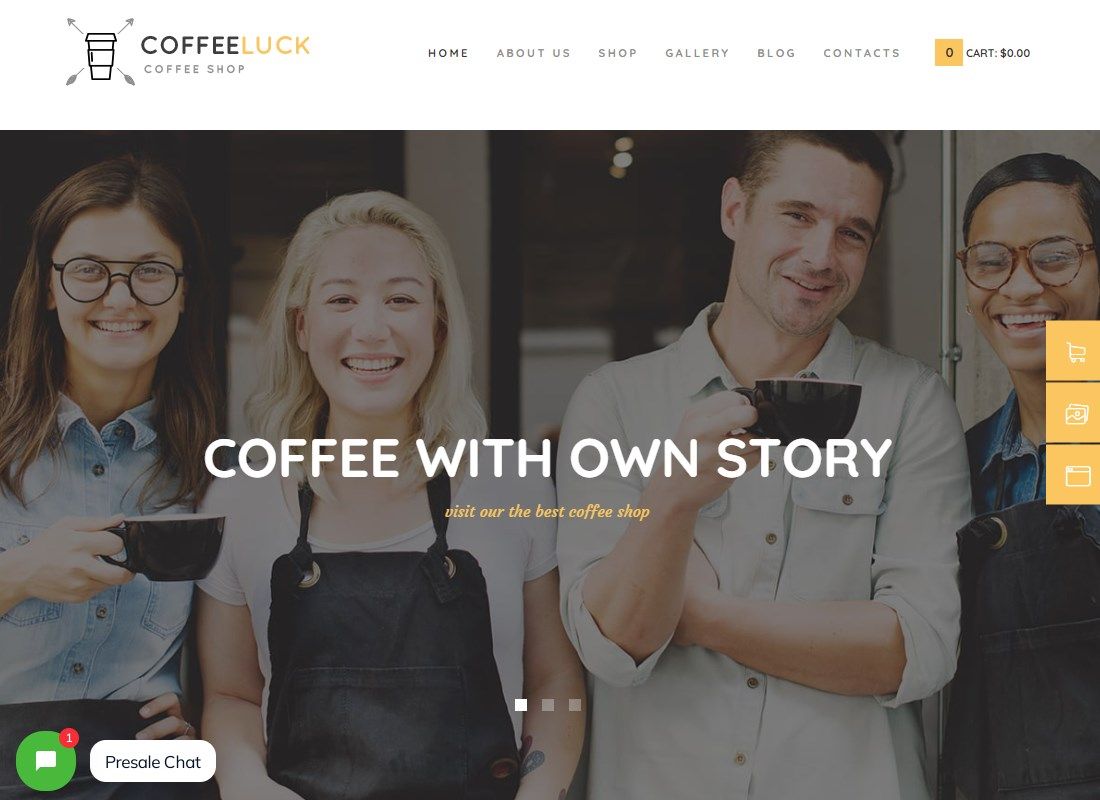Click the Cart: $0.00 link

click(x=998, y=53)
